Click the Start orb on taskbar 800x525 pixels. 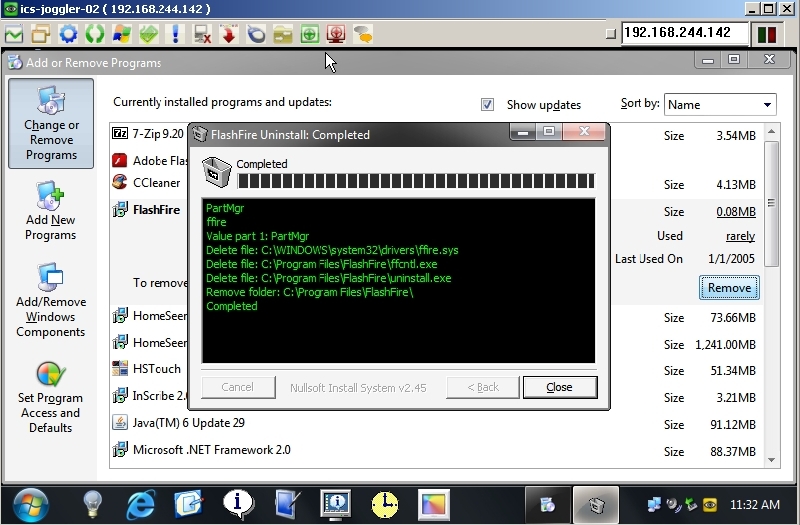(x=31, y=505)
